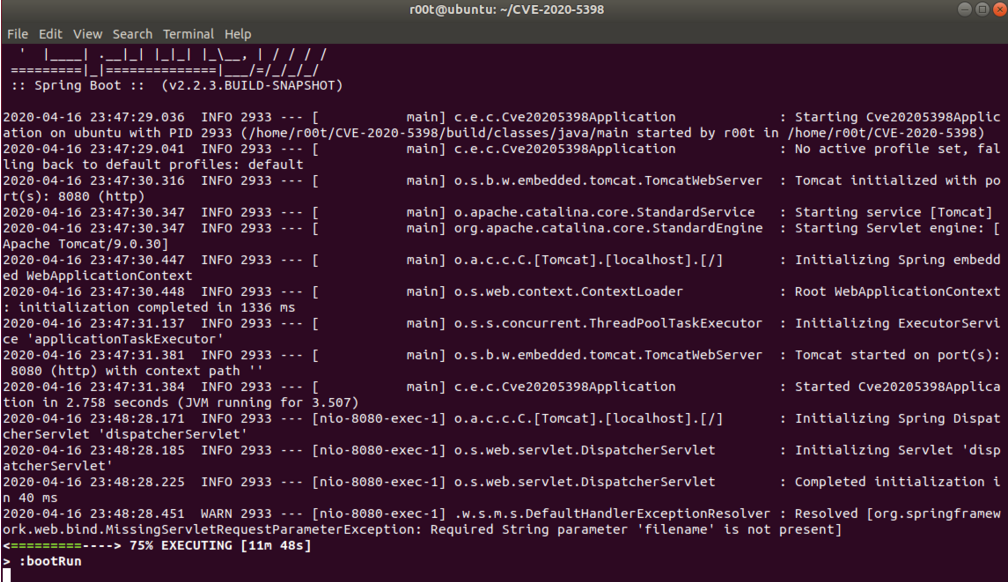
Task: Click the timestamp 2020-04-16 23:47:29.036
Action: click(93, 117)
